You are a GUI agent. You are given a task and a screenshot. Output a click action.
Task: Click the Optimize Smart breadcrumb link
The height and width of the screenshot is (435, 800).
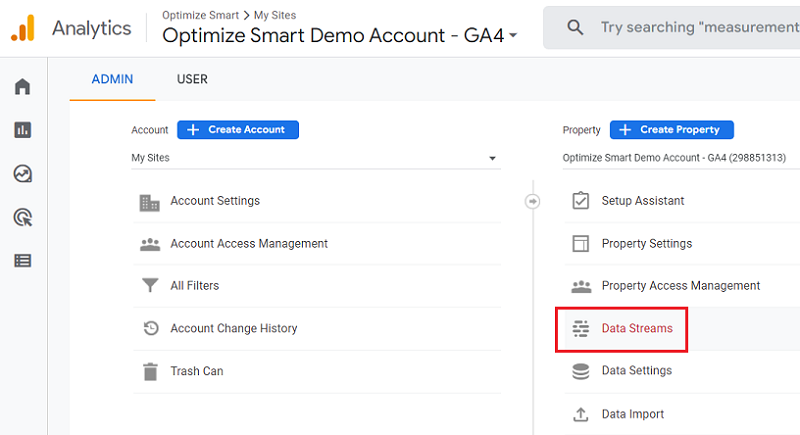pyautogui.click(x=201, y=15)
